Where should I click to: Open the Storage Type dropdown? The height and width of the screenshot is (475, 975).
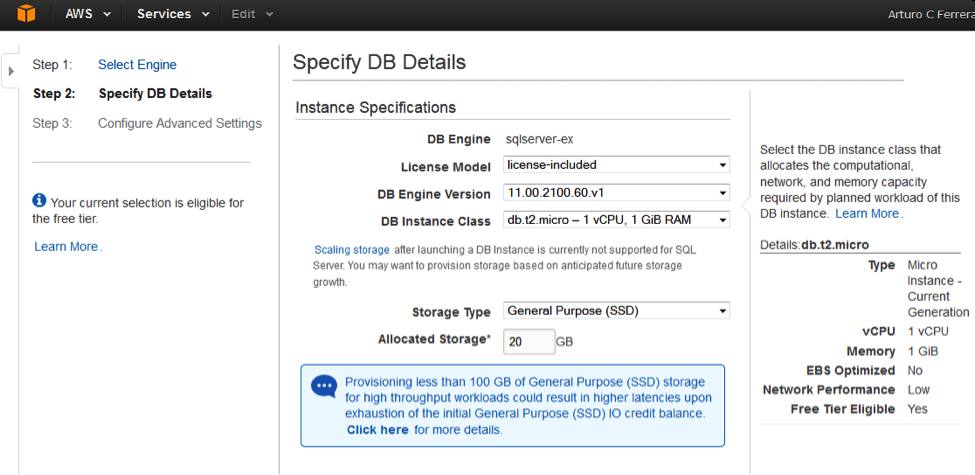pyautogui.click(x=616, y=310)
